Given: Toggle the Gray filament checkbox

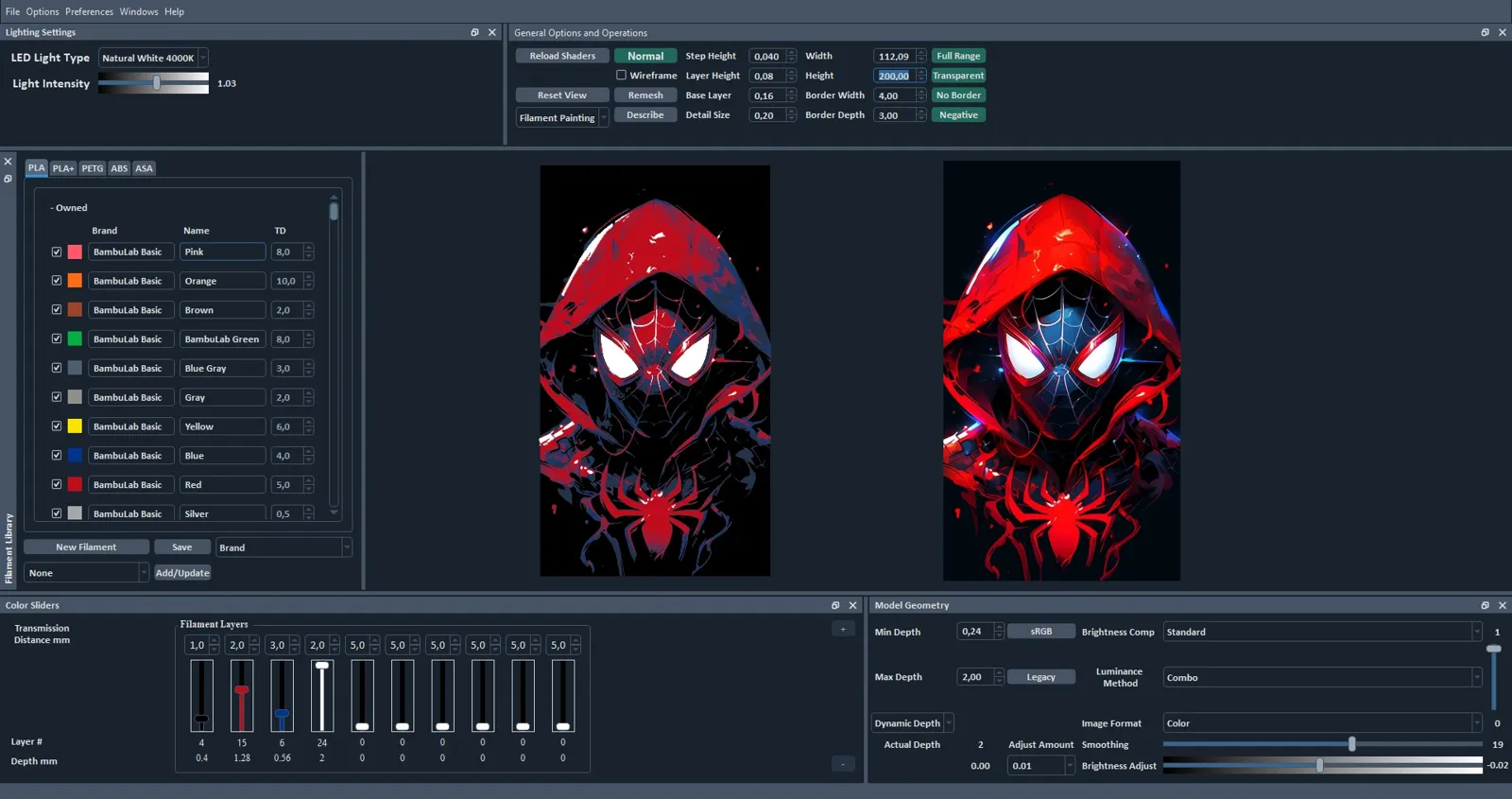Looking at the screenshot, I should [x=57, y=397].
